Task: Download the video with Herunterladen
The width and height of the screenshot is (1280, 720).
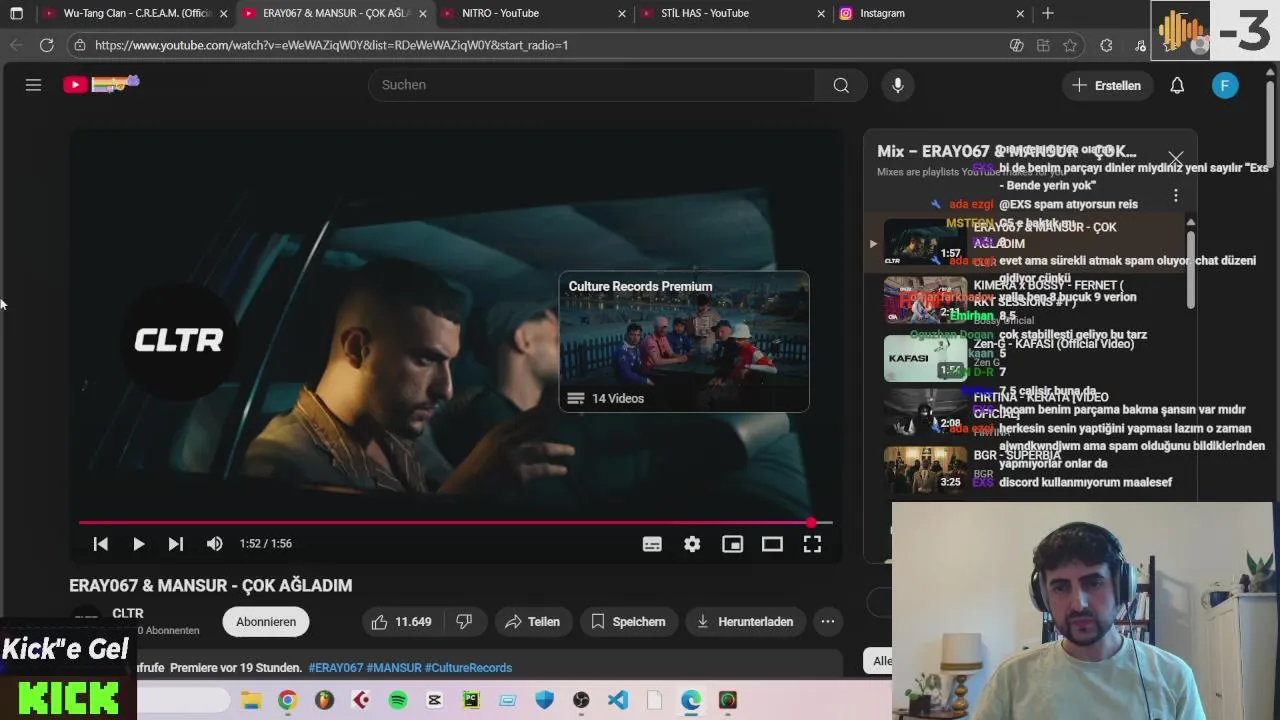Action: 745,622
